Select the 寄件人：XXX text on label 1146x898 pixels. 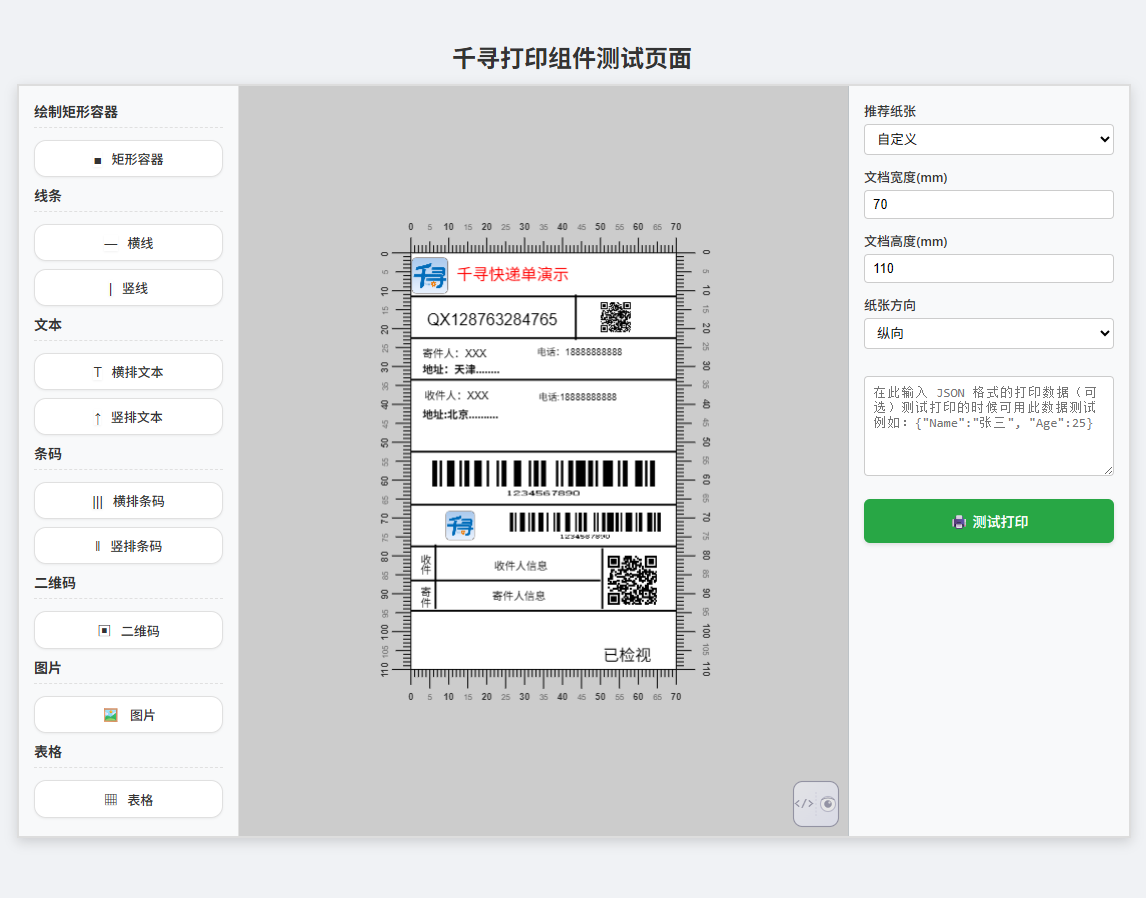(x=455, y=353)
